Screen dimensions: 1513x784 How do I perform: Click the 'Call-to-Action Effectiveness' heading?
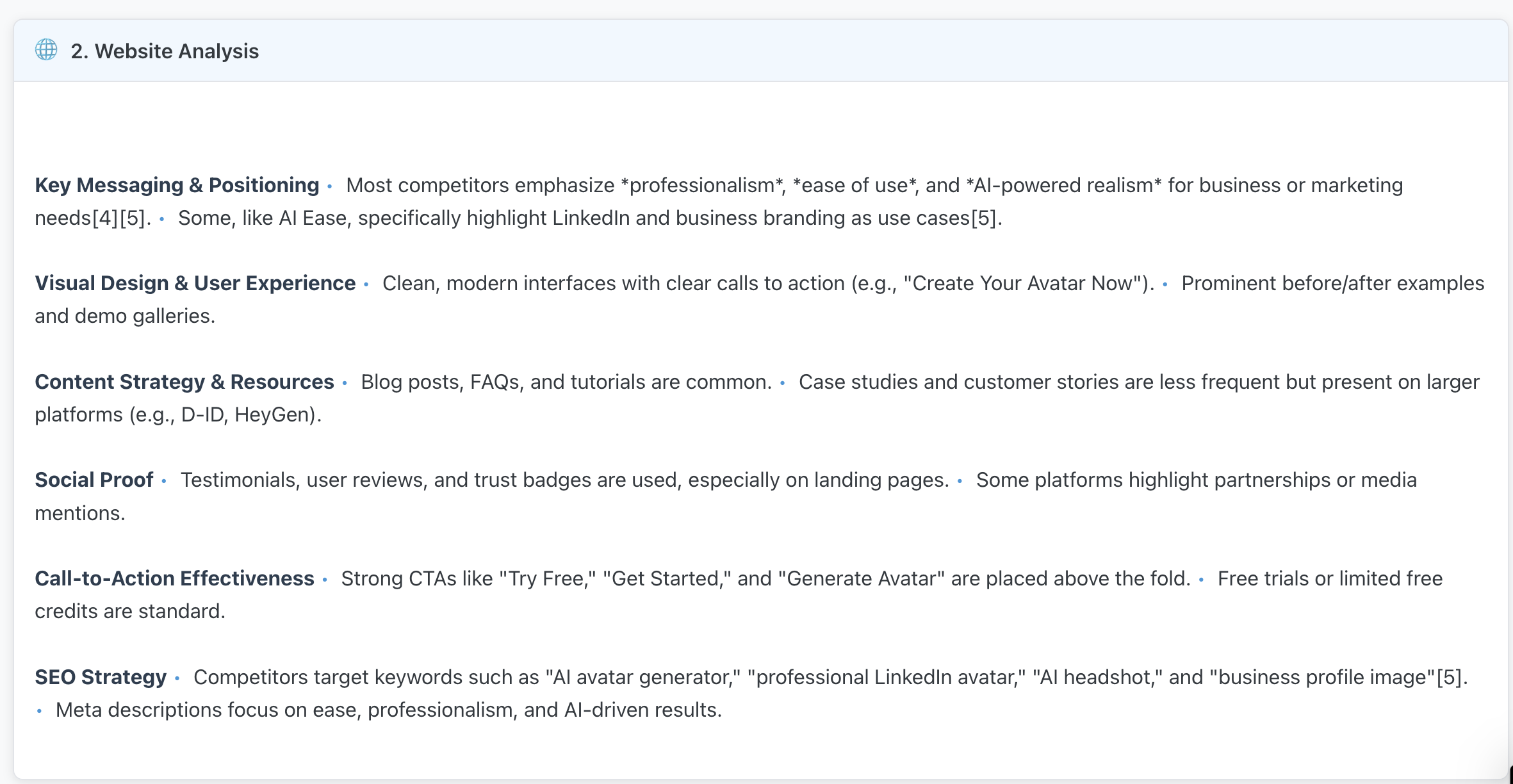(174, 578)
